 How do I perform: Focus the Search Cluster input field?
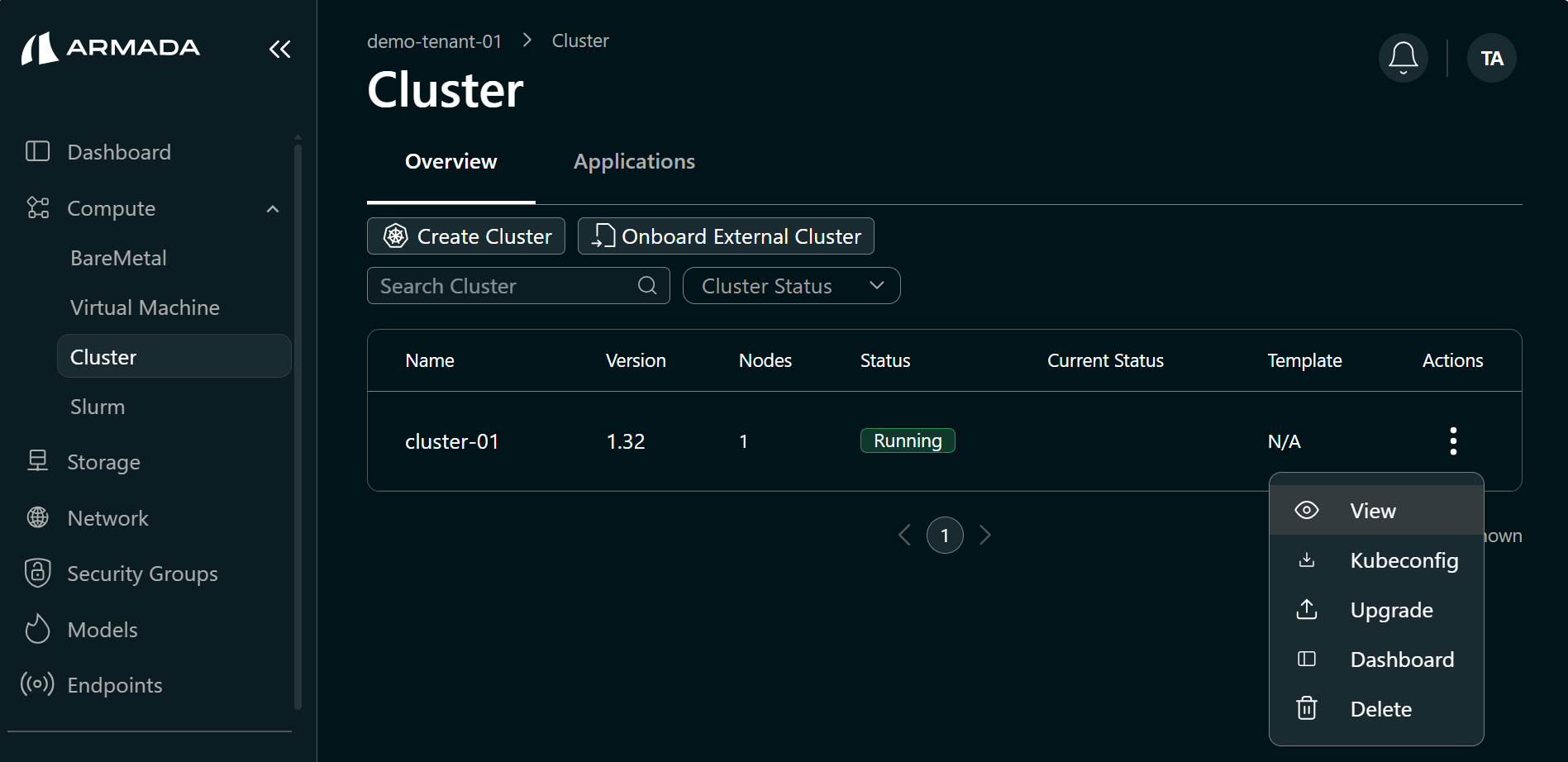[504, 286]
